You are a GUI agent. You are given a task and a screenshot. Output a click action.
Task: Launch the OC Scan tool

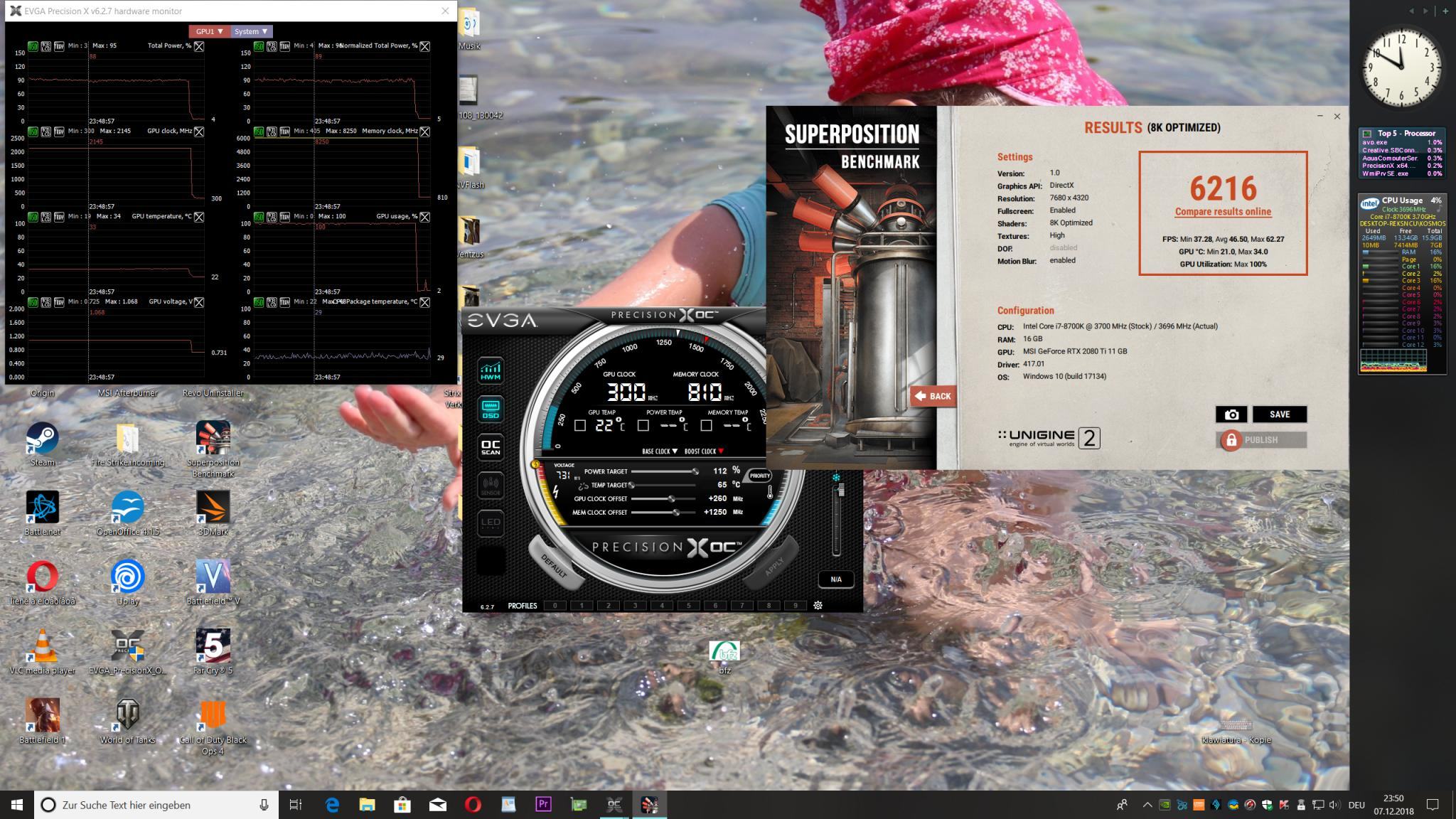[491, 446]
